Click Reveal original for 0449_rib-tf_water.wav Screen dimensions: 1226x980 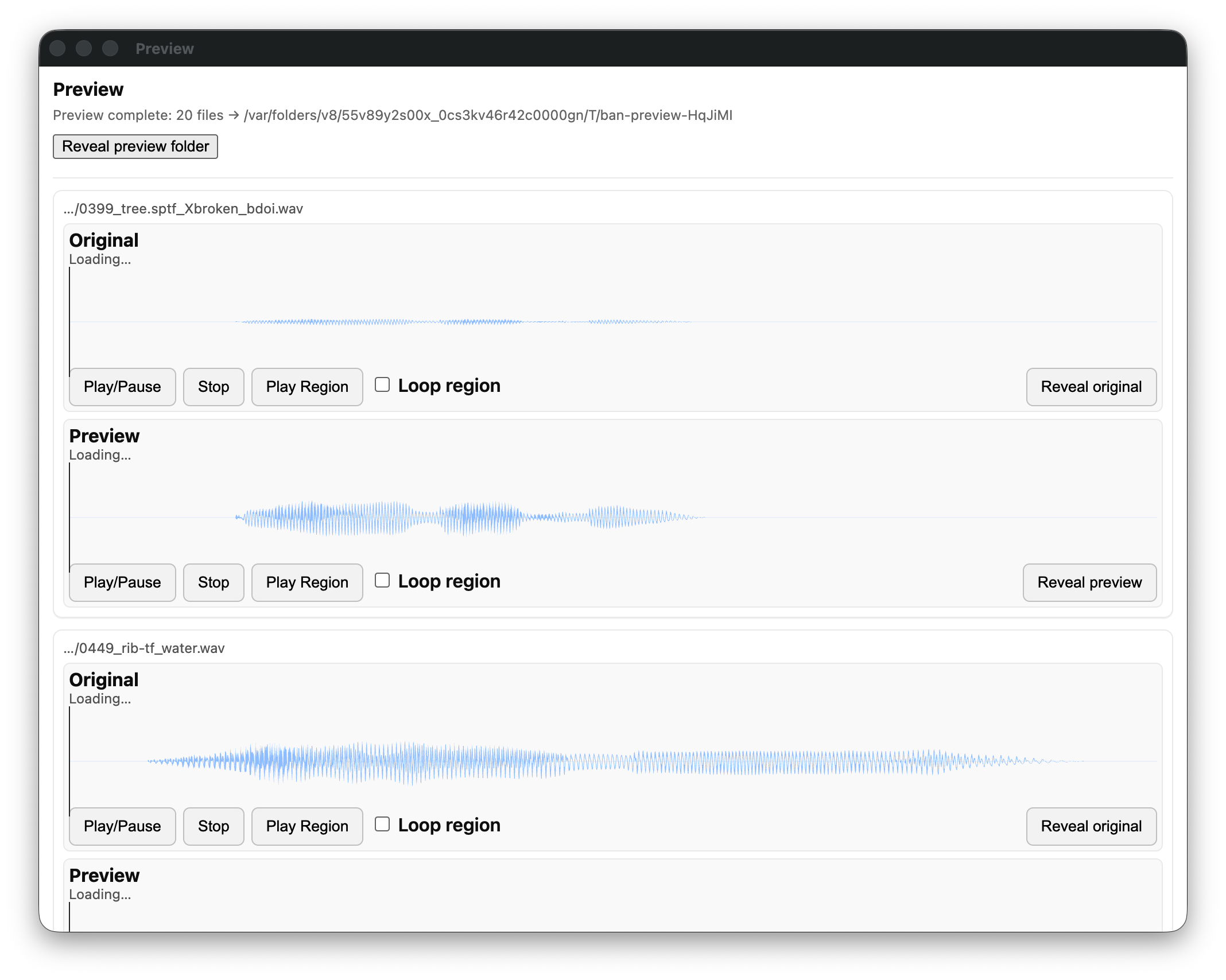[1091, 826]
